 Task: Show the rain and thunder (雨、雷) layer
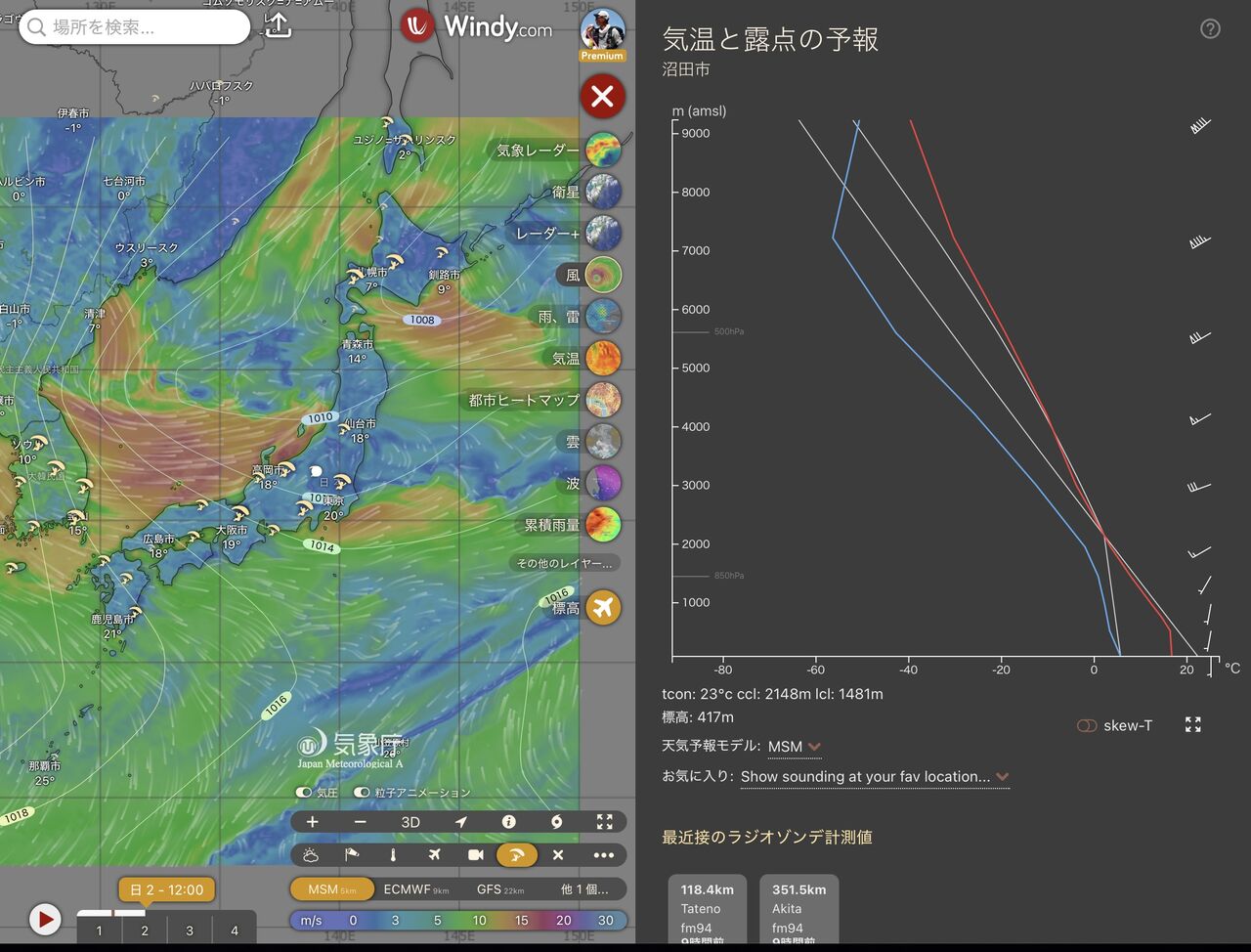tap(603, 317)
